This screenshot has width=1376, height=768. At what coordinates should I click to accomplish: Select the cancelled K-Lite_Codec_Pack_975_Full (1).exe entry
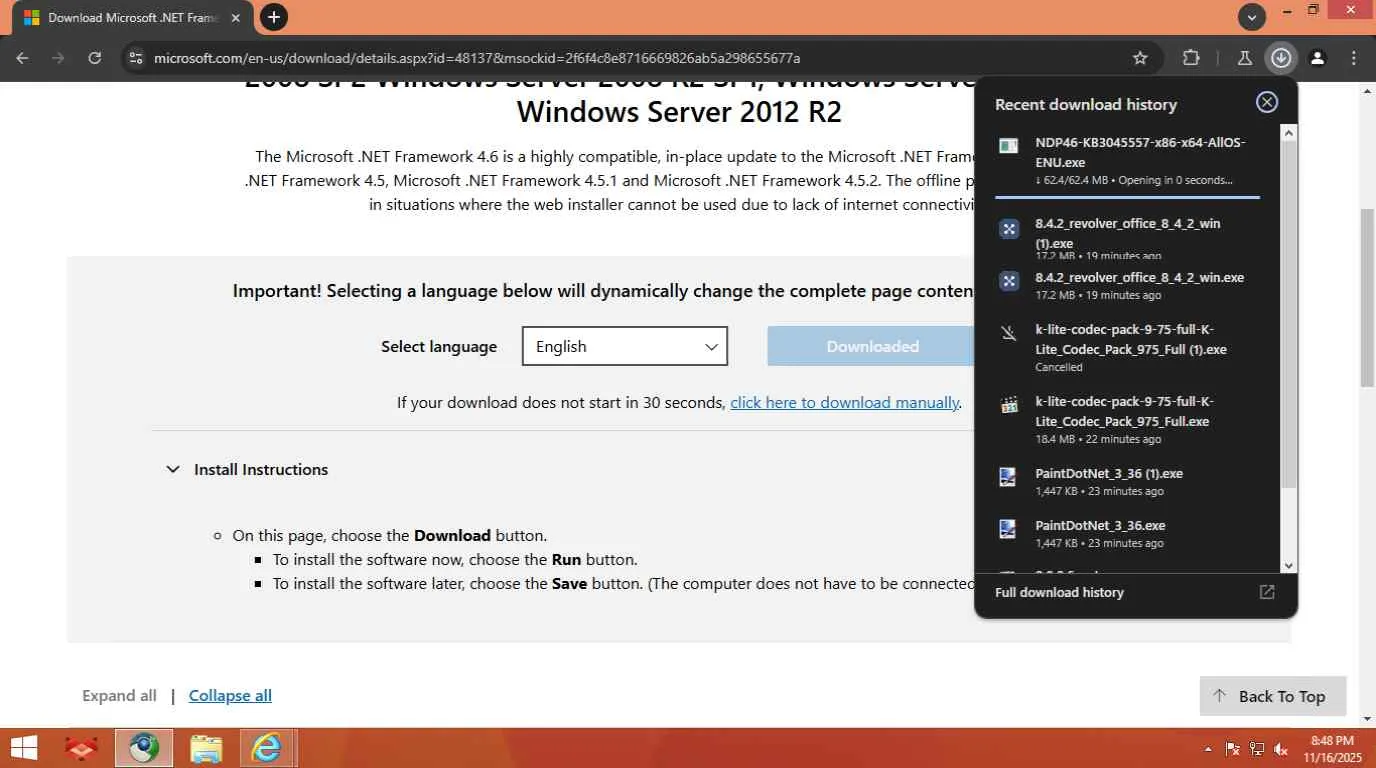tap(1128, 348)
